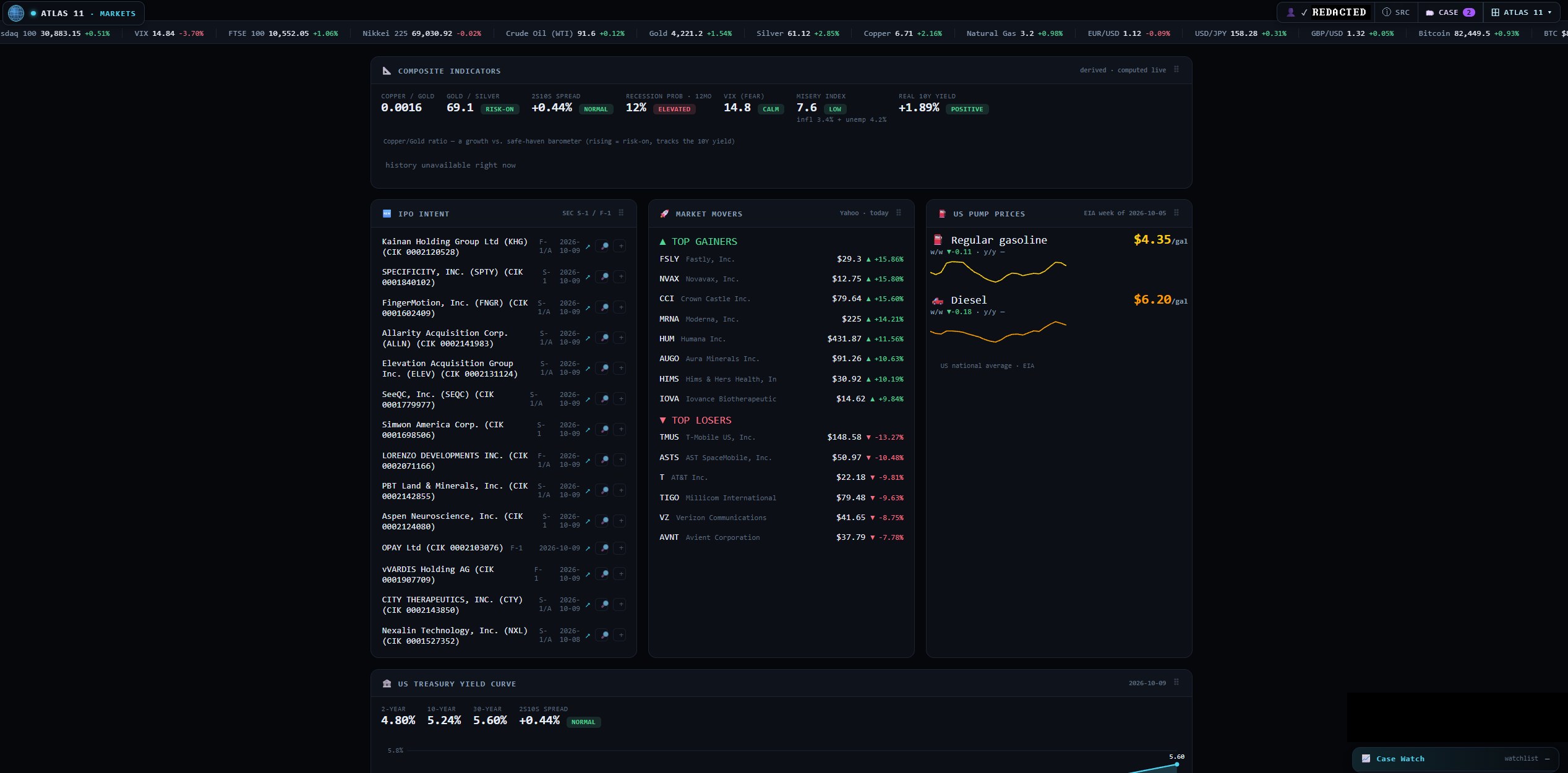Viewport: 1568px width, 773px height.
Task: Click the 10-YEAR 5.24% yield value
Action: pos(443,720)
